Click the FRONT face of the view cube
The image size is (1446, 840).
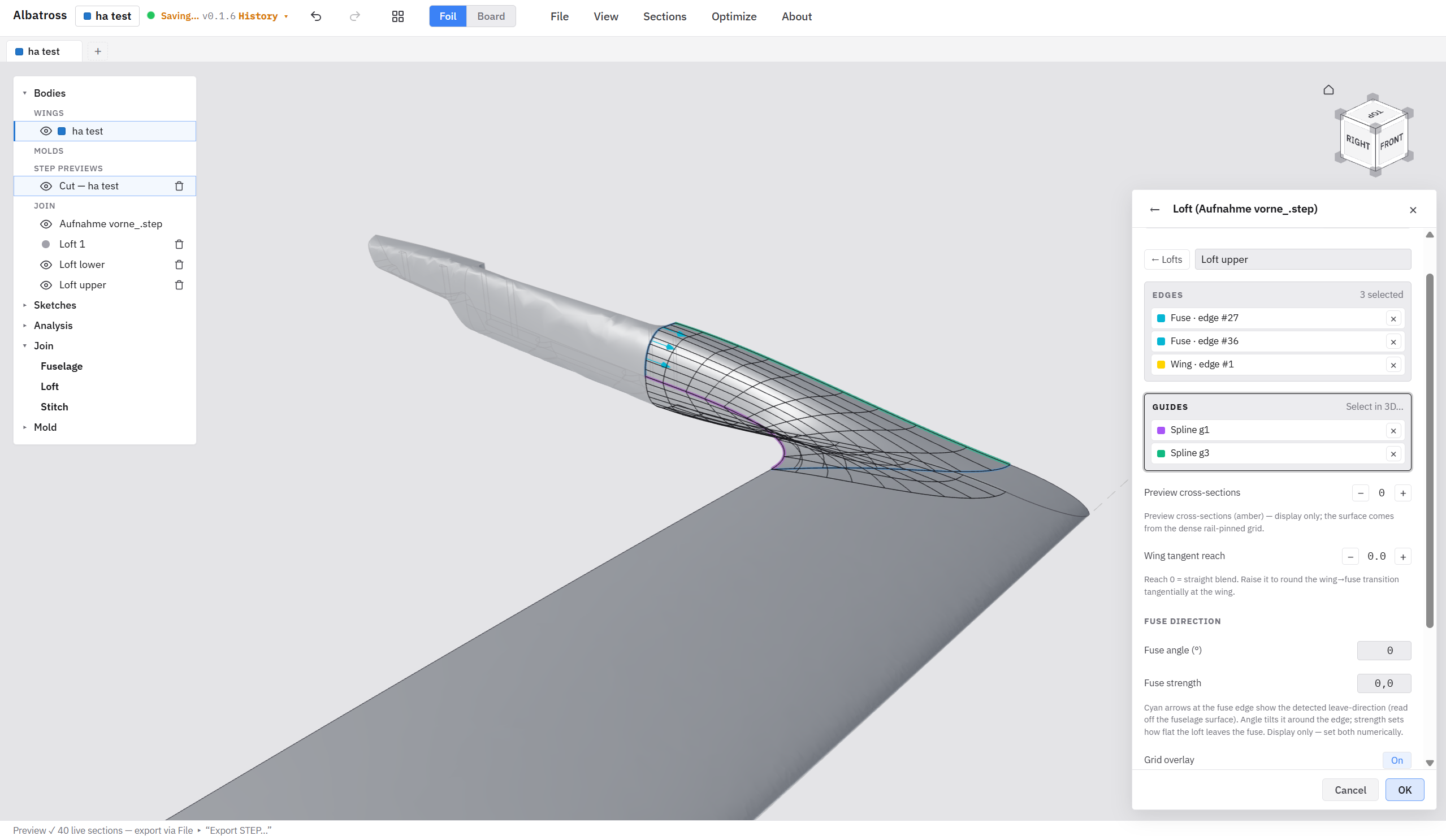tap(1392, 141)
